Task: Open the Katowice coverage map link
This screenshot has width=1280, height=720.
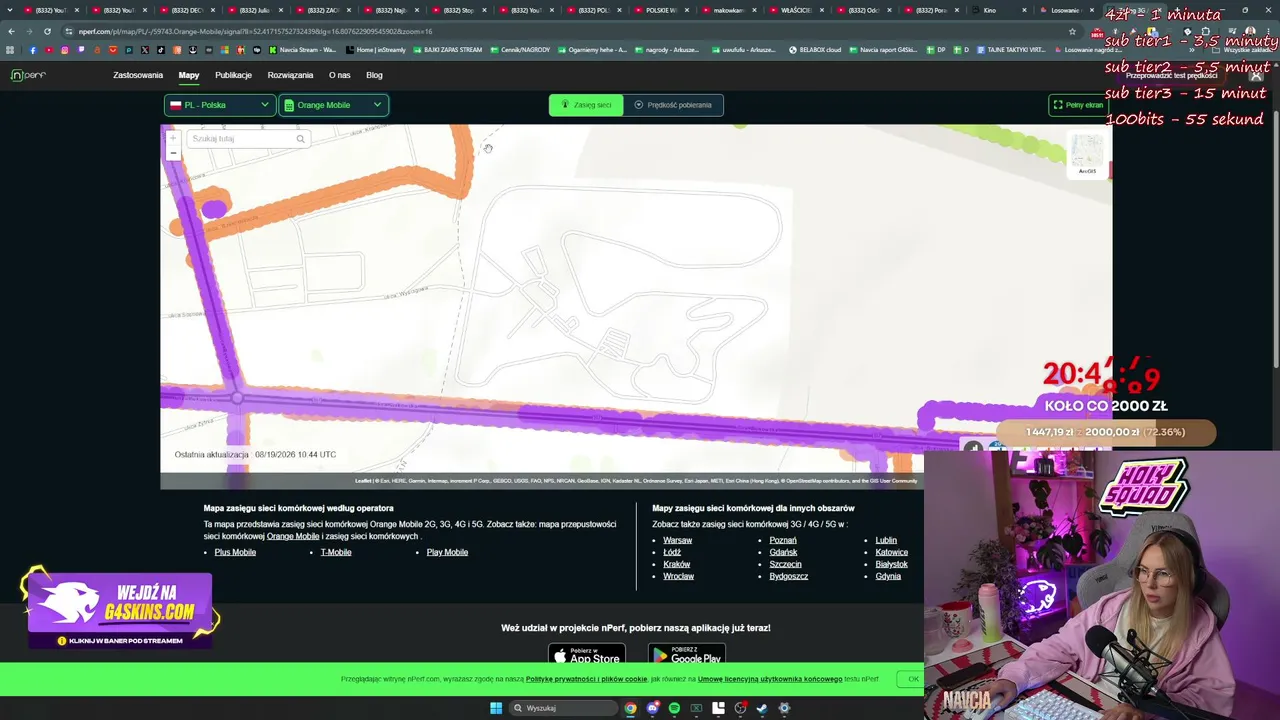Action: coord(892,552)
